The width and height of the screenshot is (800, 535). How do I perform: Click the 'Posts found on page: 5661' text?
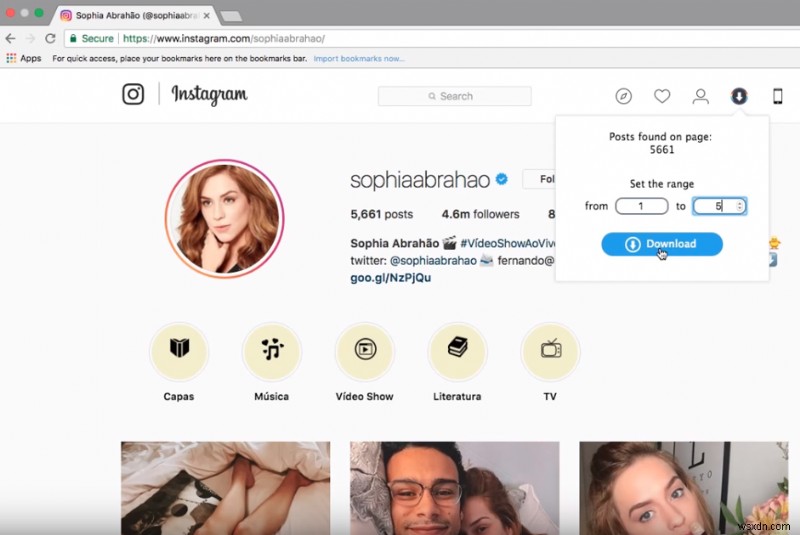click(661, 143)
